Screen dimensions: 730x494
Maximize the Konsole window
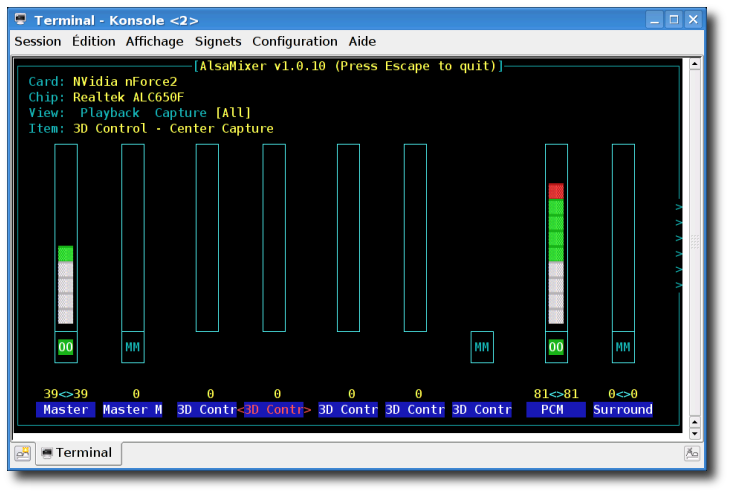[x=673, y=20]
